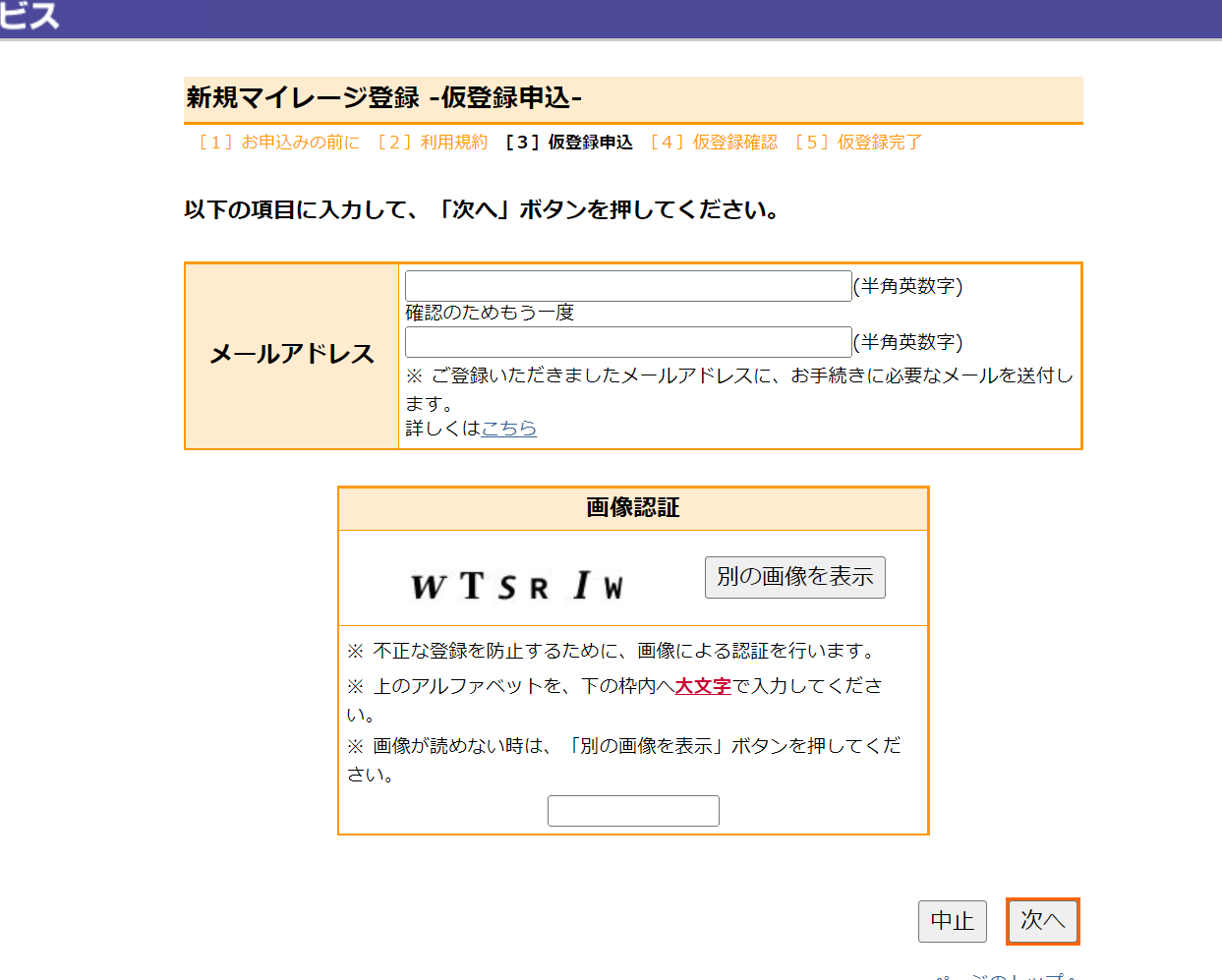Image resolution: width=1222 pixels, height=980 pixels.
Task: Select step [1] お申込みの前に
Action: point(279,143)
